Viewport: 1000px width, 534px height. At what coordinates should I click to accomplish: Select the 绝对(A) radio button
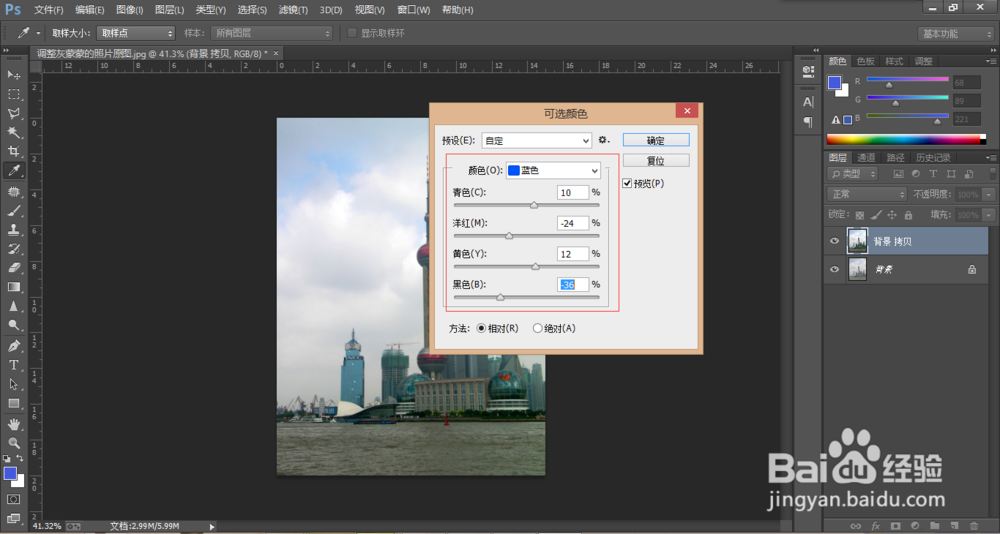click(537, 329)
